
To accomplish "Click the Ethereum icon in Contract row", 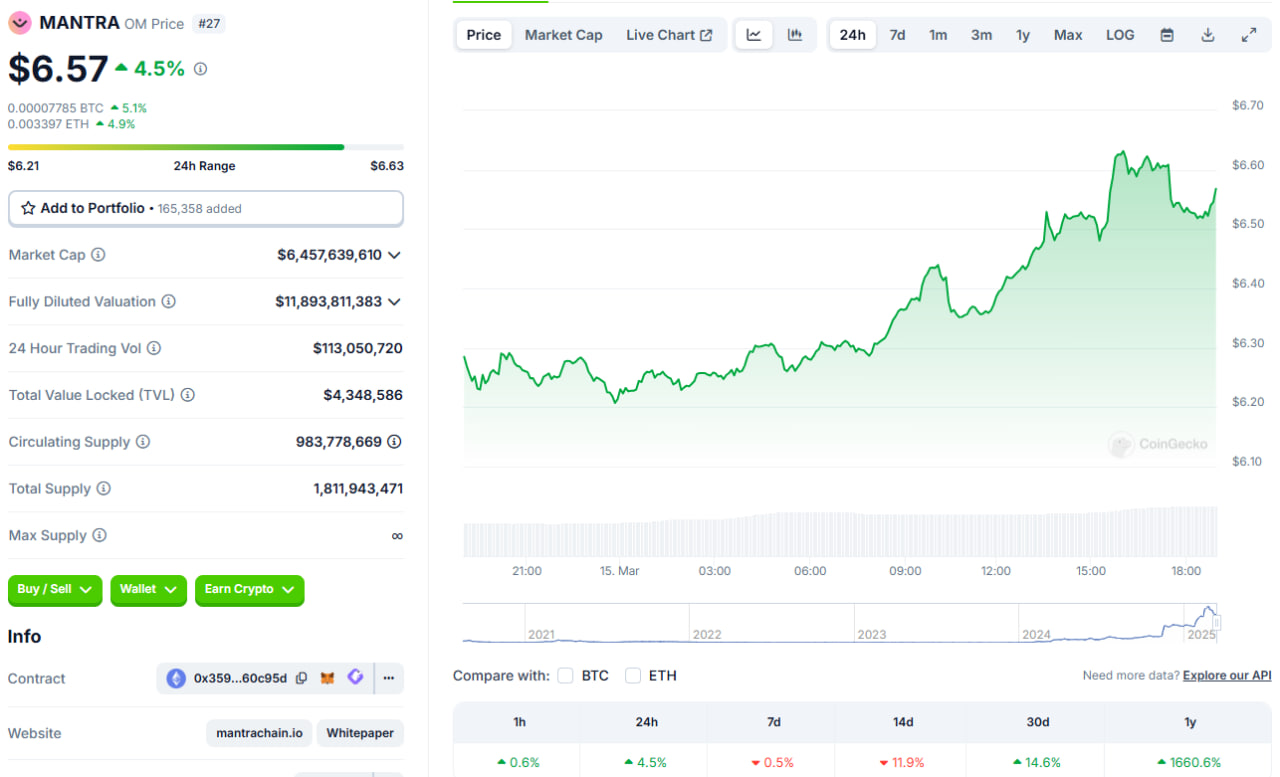I will (x=176, y=678).
